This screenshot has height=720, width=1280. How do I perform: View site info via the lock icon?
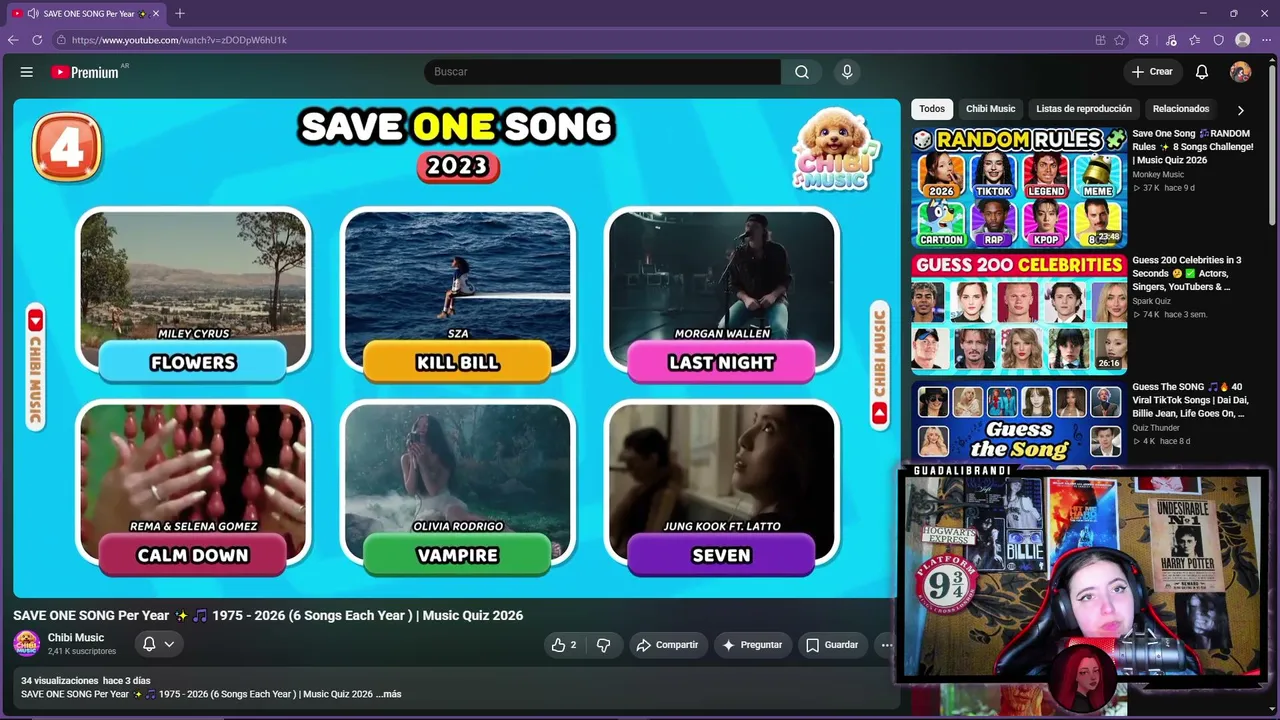[61, 40]
